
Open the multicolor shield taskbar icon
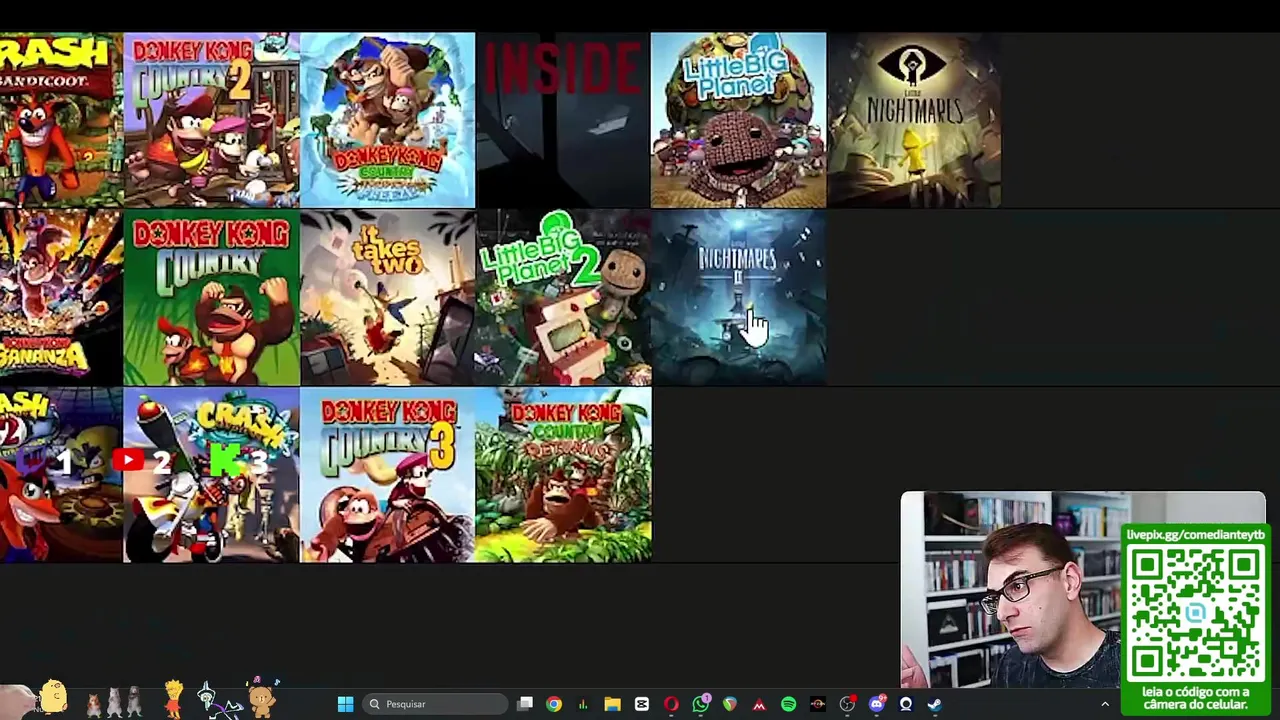coord(730,704)
